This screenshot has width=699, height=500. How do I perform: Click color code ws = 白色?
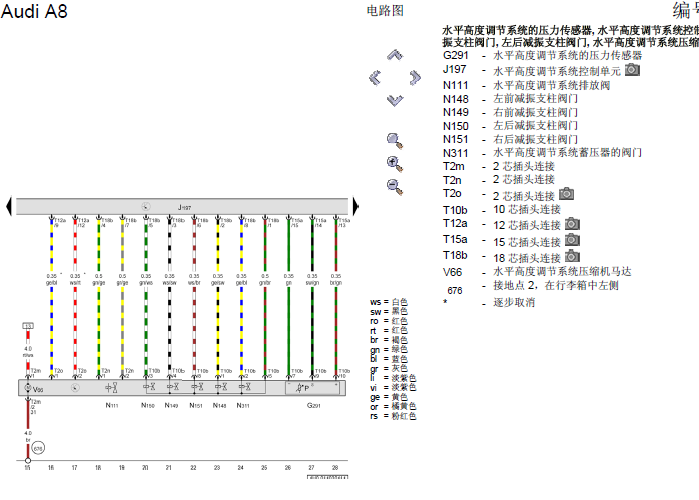coord(389,302)
